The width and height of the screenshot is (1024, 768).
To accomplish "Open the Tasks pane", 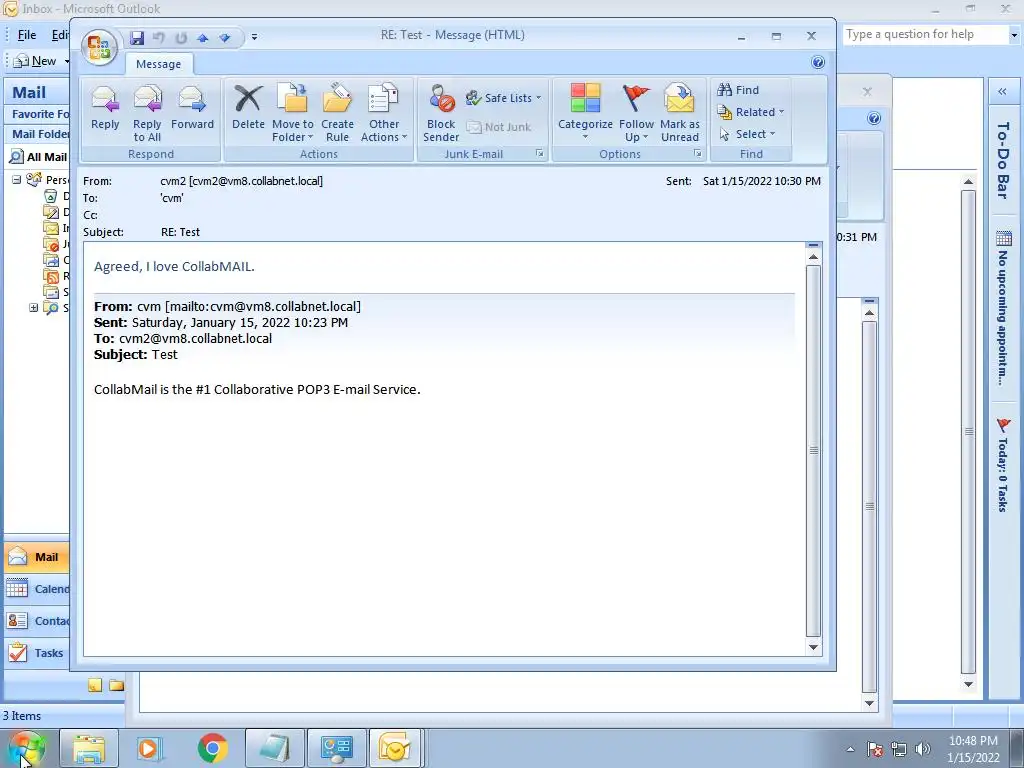I will [x=37, y=652].
